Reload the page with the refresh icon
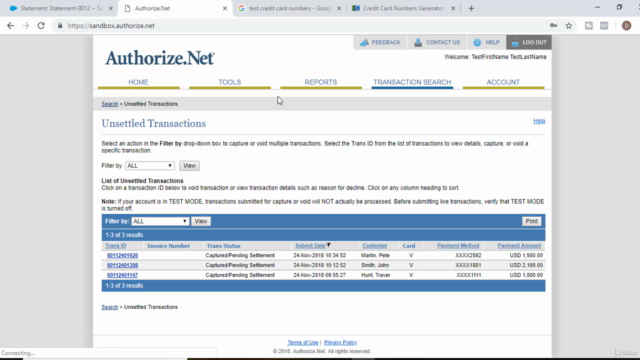This screenshot has height=360, width=640. coord(41,26)
